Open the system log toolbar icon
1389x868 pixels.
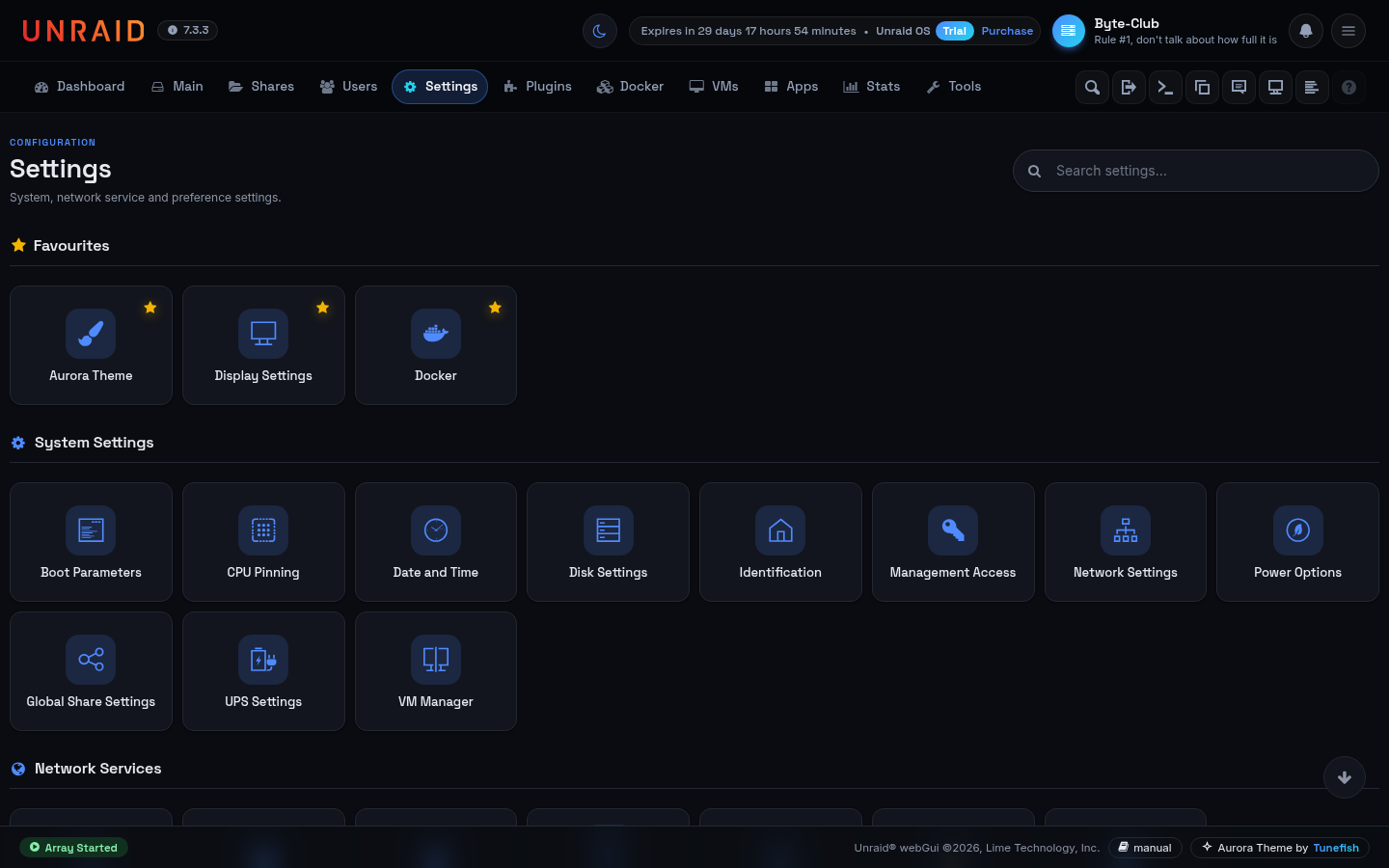[x=1312, y=87]
